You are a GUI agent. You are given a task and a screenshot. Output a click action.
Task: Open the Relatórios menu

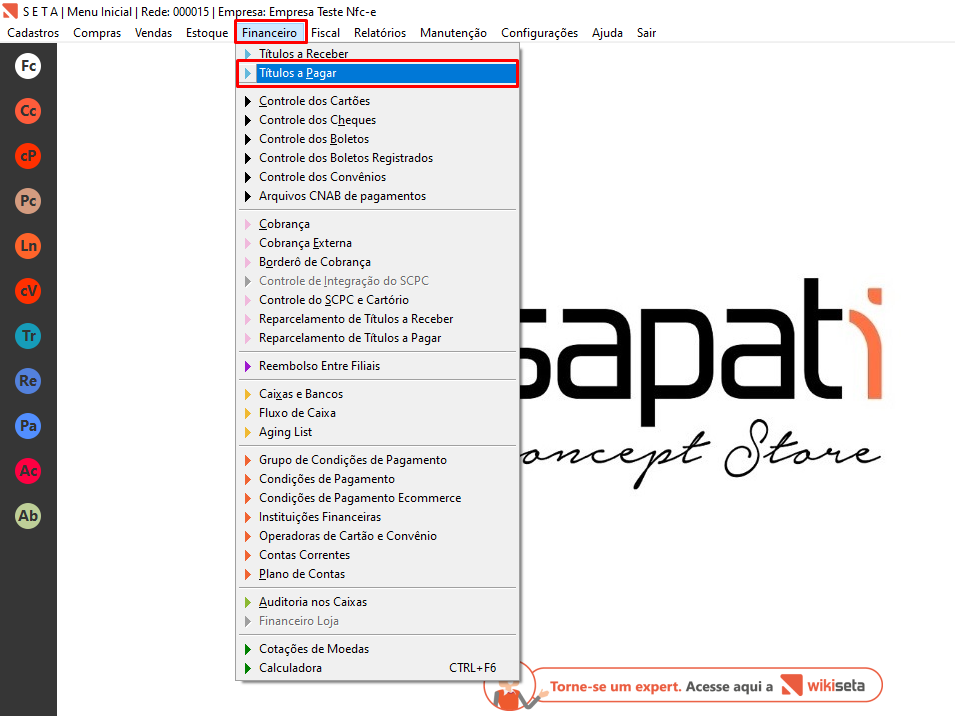tap(379, 33)
